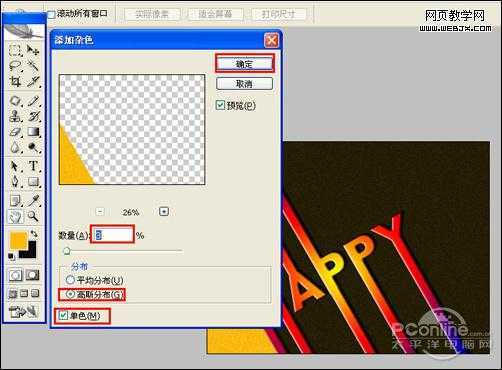Swap foreground and background colors
Screen dimensions: 502x370
pos(34,233)
